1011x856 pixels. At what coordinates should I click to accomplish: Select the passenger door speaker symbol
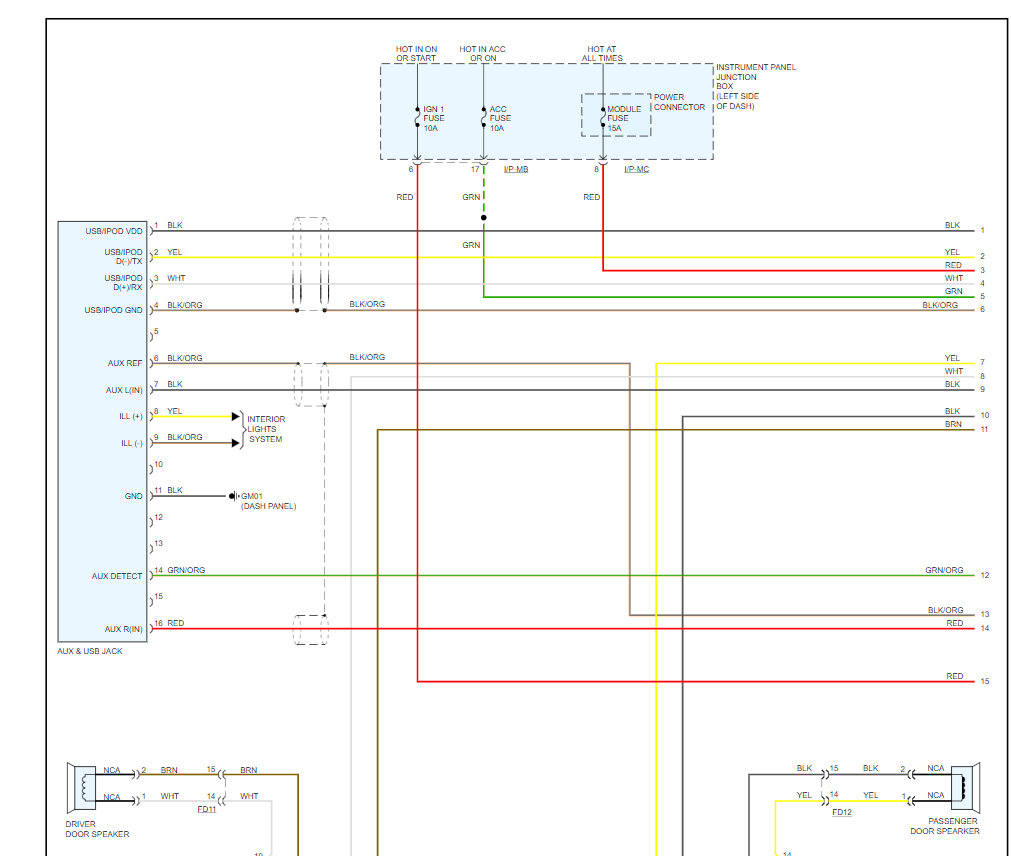(965, 787)
